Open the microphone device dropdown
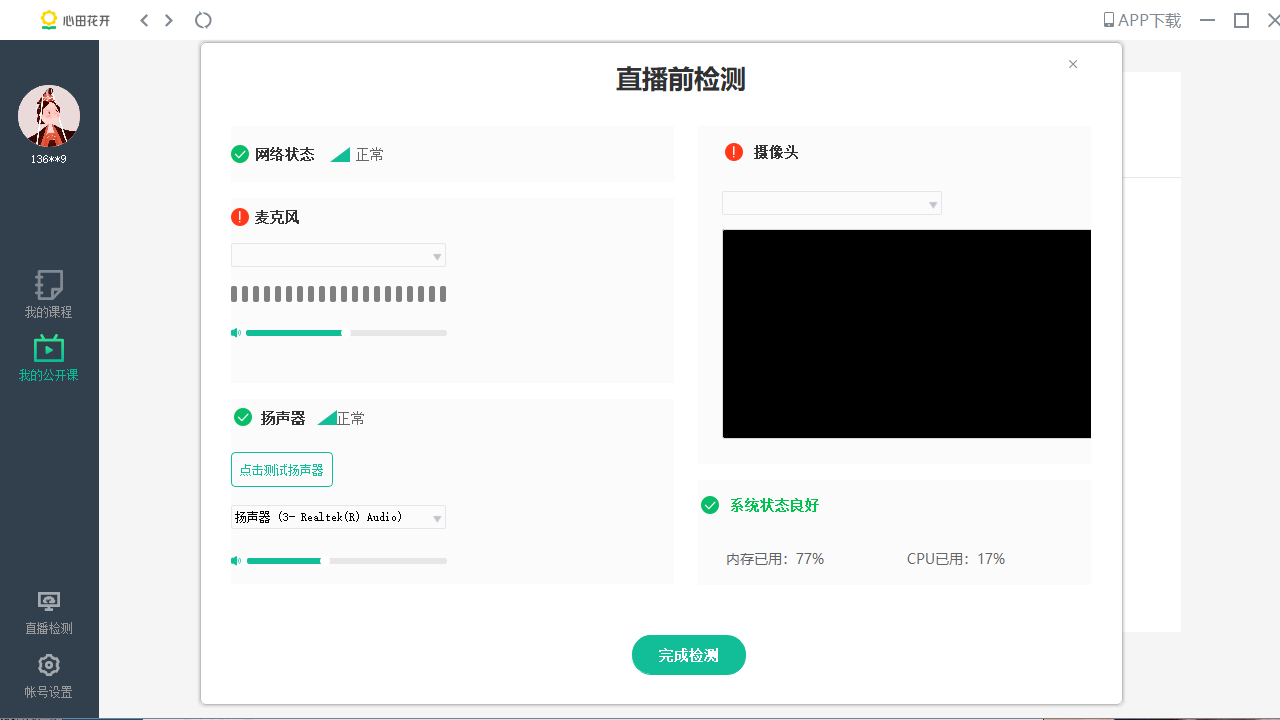 pos(338,255)
